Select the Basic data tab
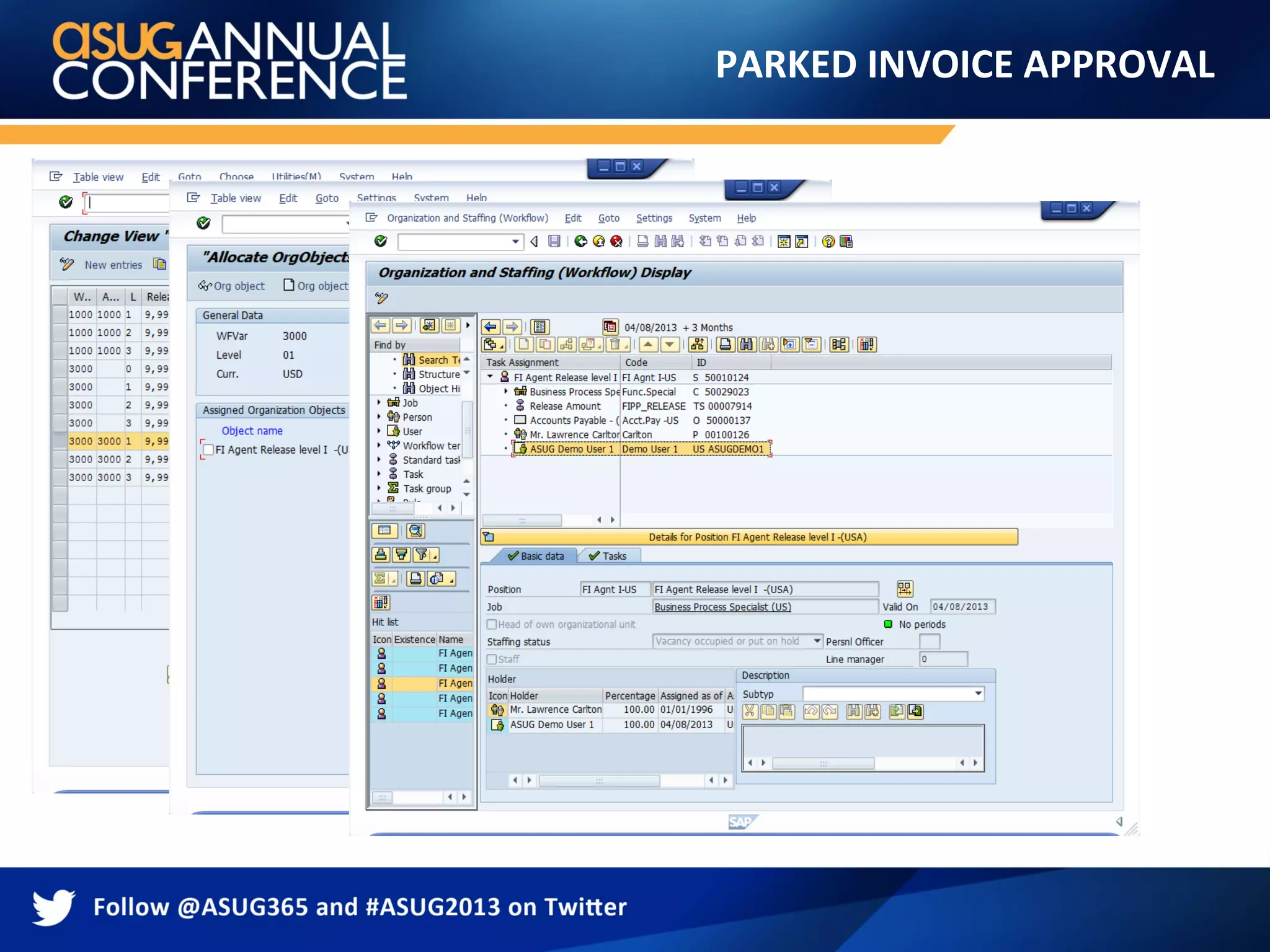Screen dimensions: 1270x952 pyautogui.click(x=535, y=556)
